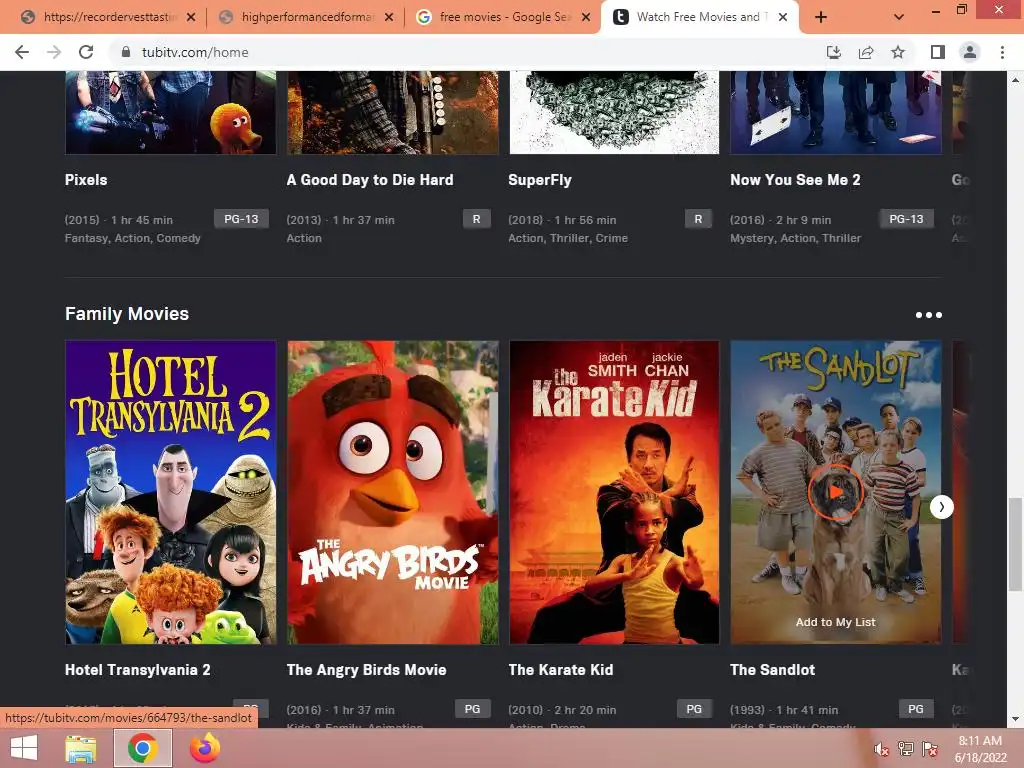Image resolution: width=1024 pixels, height=768 pixels.
Task: Open Hotel Transylvania 2 poster
Action: coord(170,492)
